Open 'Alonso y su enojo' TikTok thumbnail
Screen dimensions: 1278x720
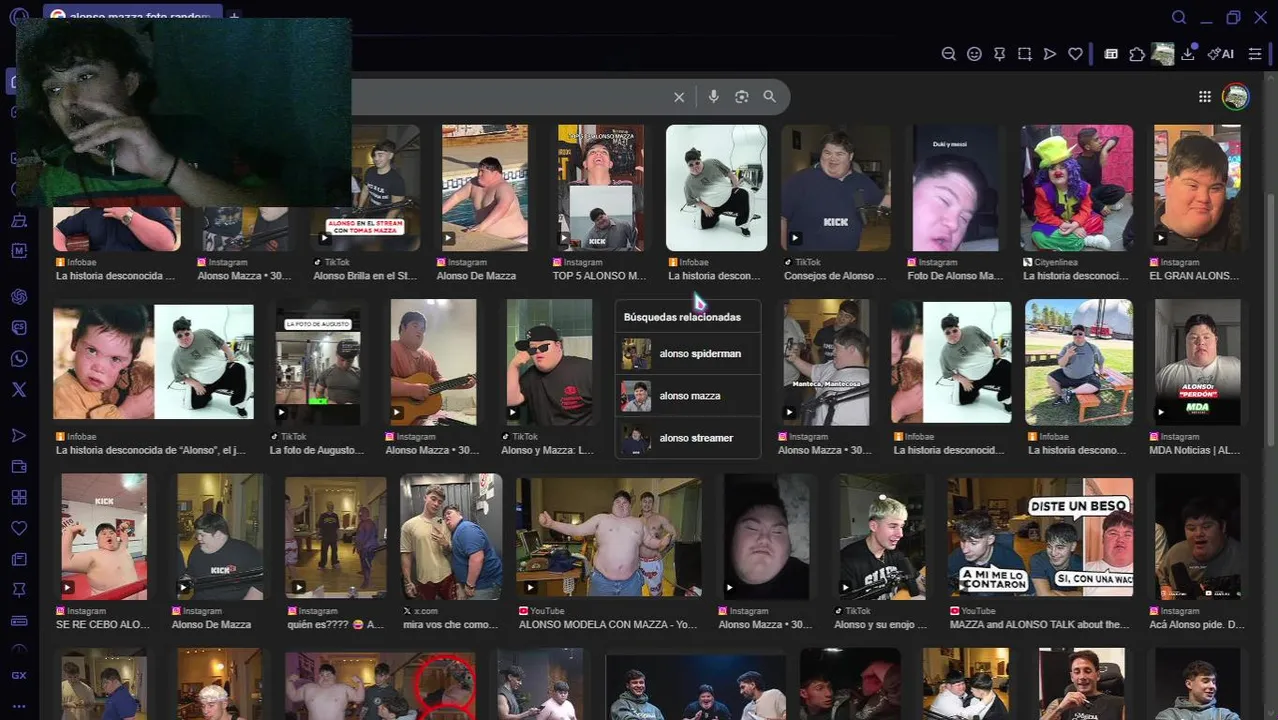pyautogui.click(x=882, y=536)
